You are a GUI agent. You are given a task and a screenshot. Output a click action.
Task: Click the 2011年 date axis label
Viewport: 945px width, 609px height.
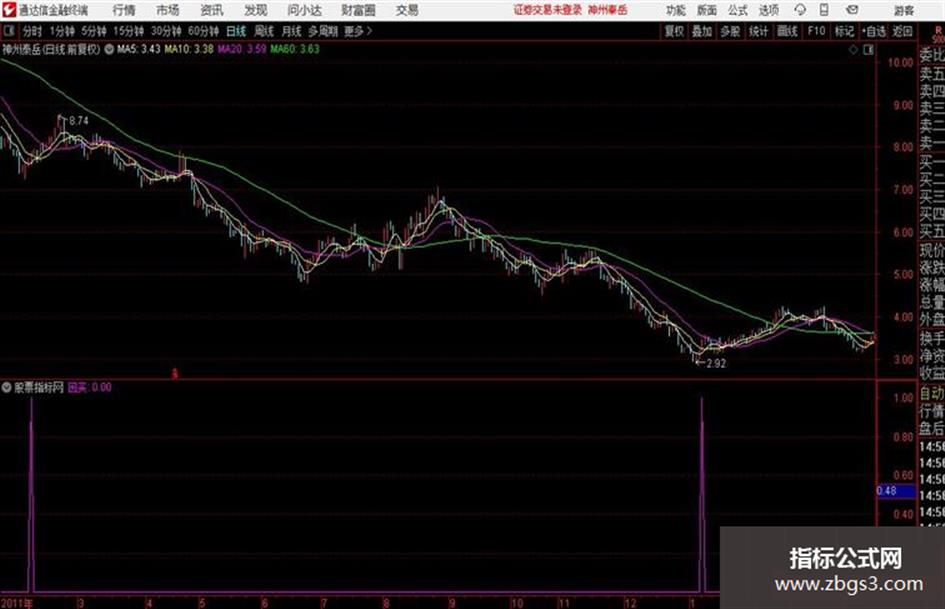click(x=16, y=603)
